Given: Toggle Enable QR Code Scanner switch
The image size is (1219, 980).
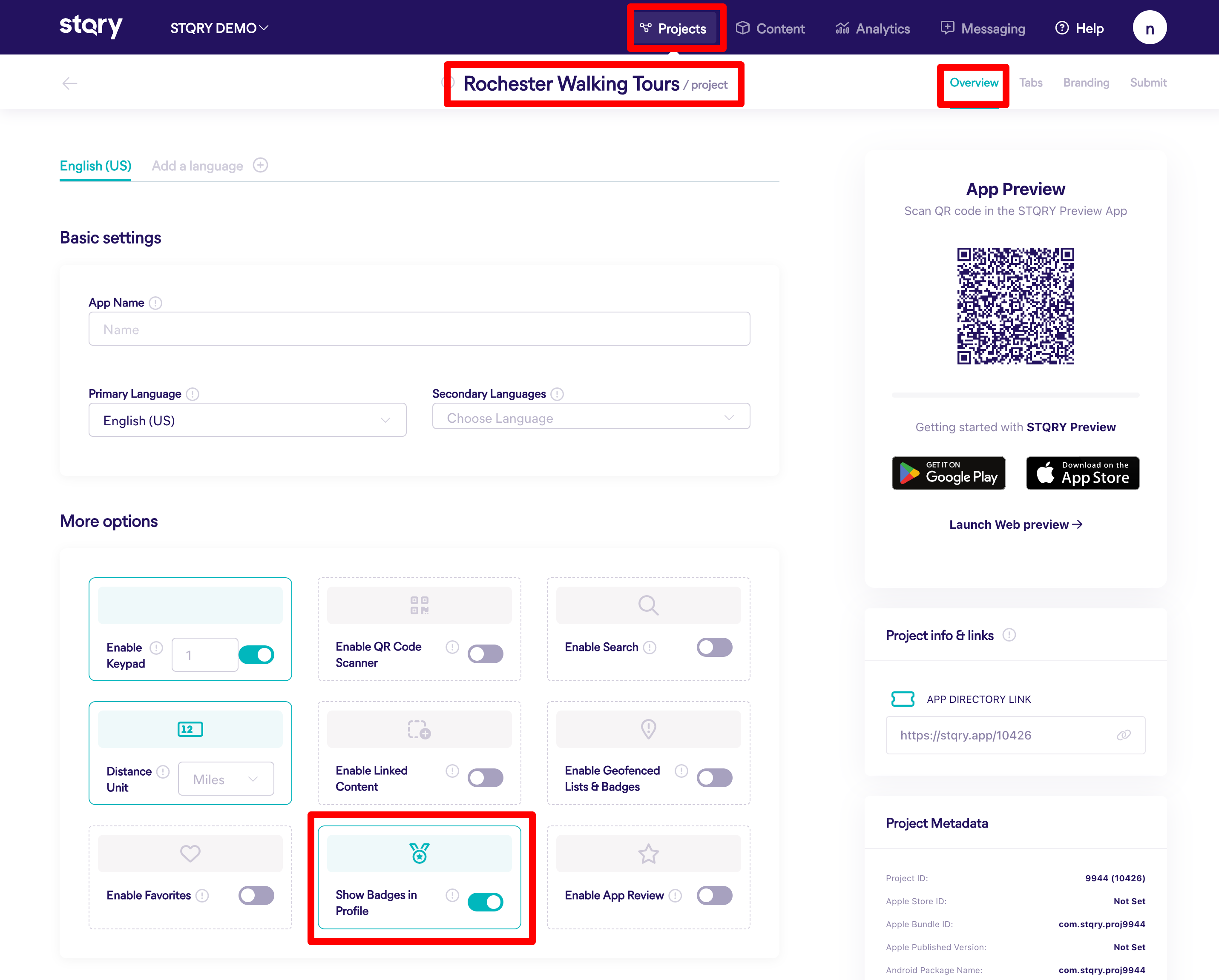Looking at the screenshot, I should point(485,654).
